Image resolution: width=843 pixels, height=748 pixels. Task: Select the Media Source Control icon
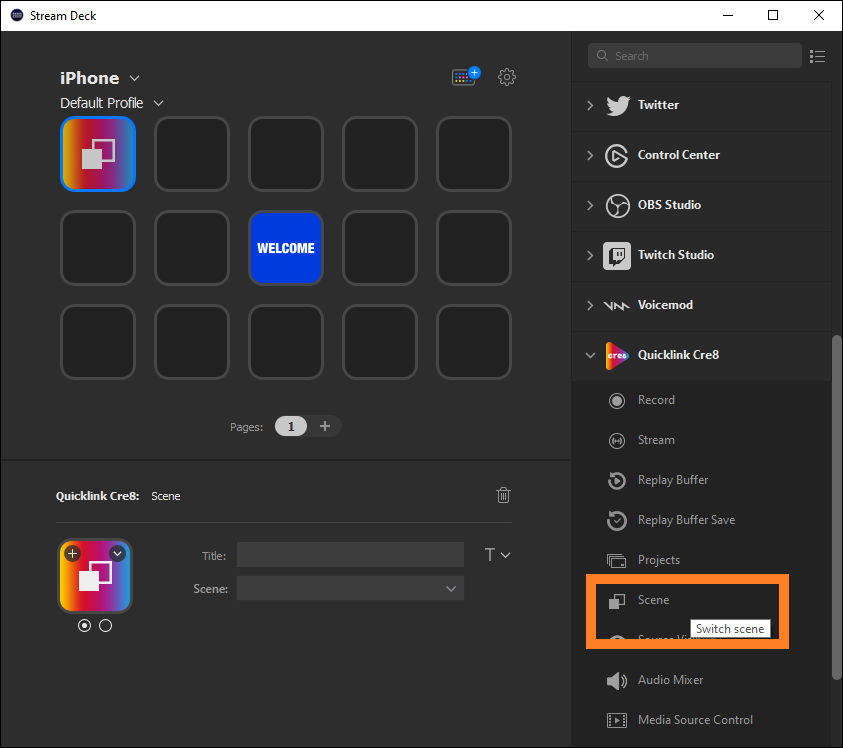point(617,720)
